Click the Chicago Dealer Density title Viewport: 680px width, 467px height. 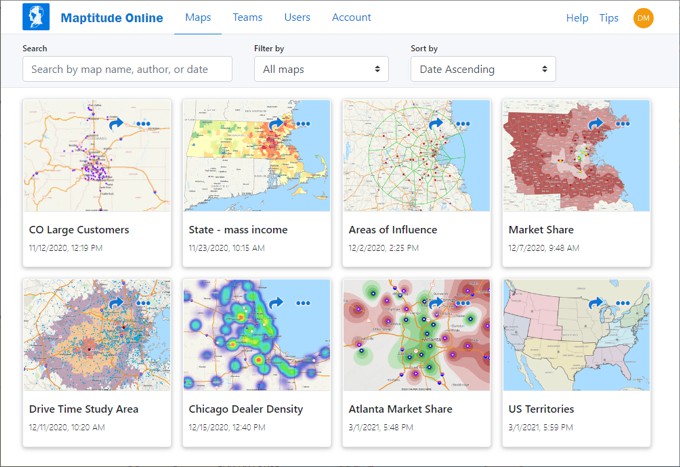click(x=246, y=409)
